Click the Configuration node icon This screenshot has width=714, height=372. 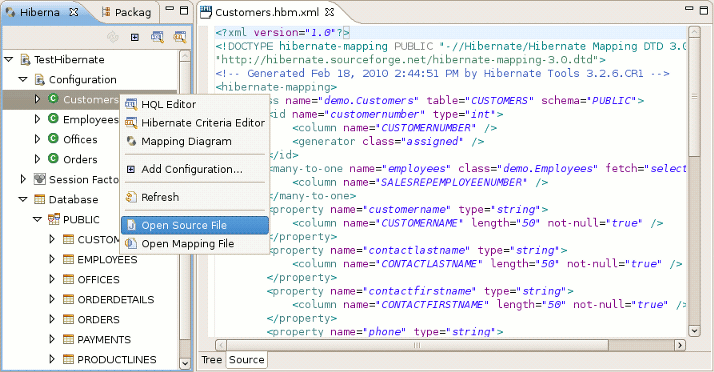point(40,80)
